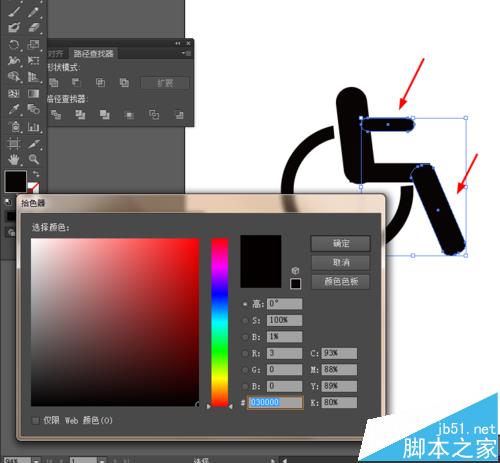Select the Column Graph tool
The image size is (500, 463).
coord(33,127)
